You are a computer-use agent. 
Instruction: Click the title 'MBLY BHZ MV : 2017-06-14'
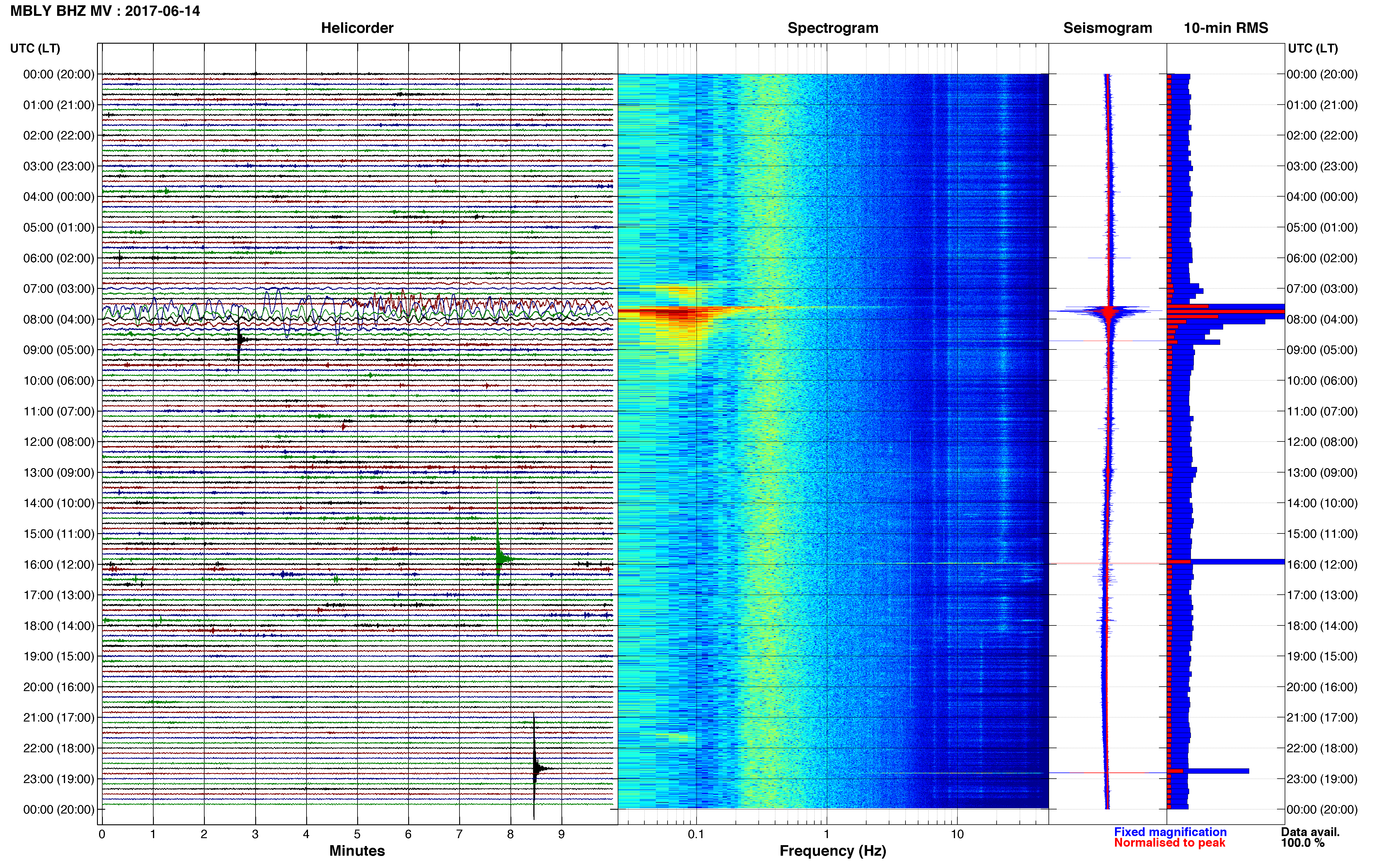105,11
